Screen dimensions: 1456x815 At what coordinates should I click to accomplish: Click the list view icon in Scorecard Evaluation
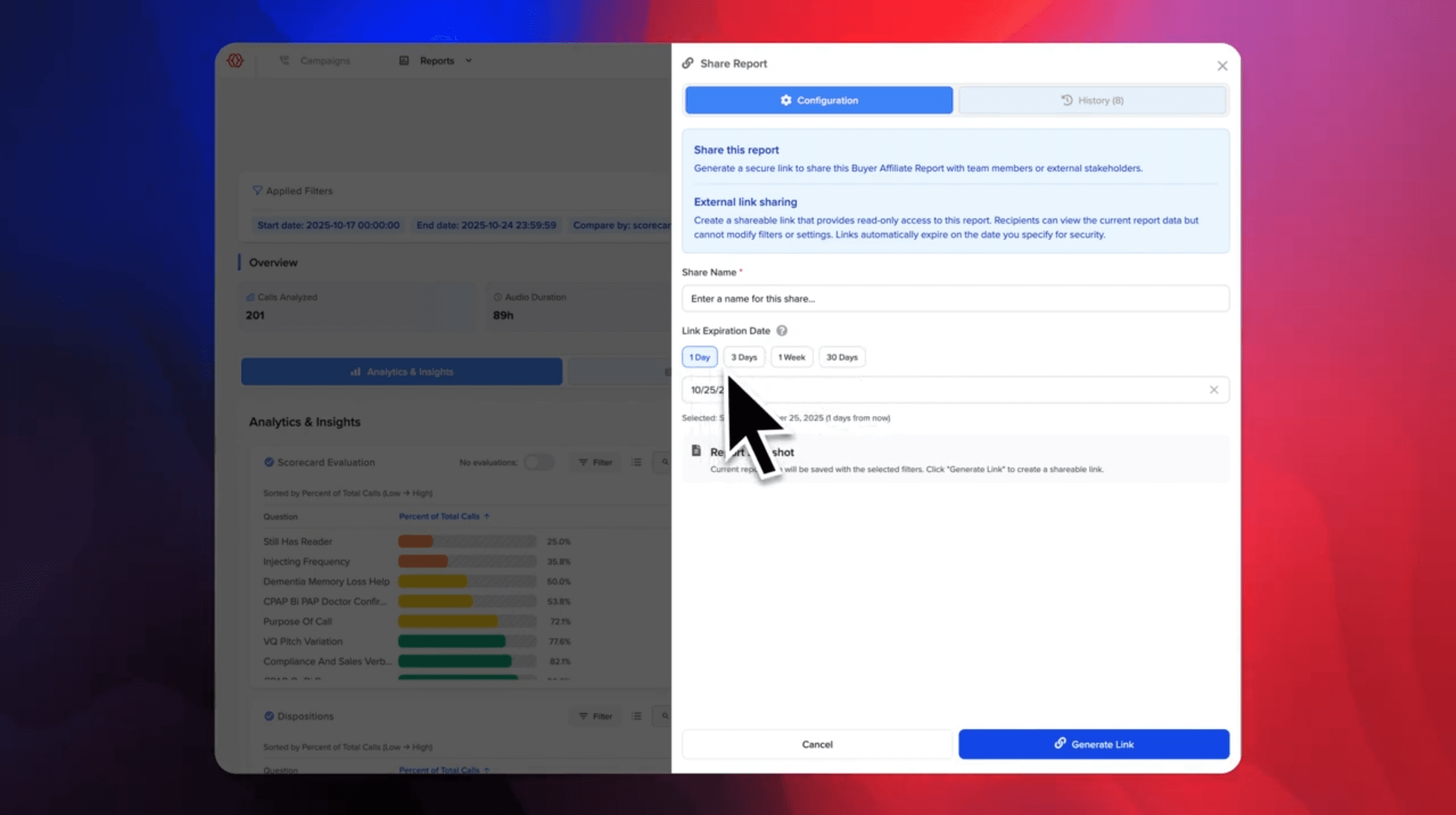(637, 462)
